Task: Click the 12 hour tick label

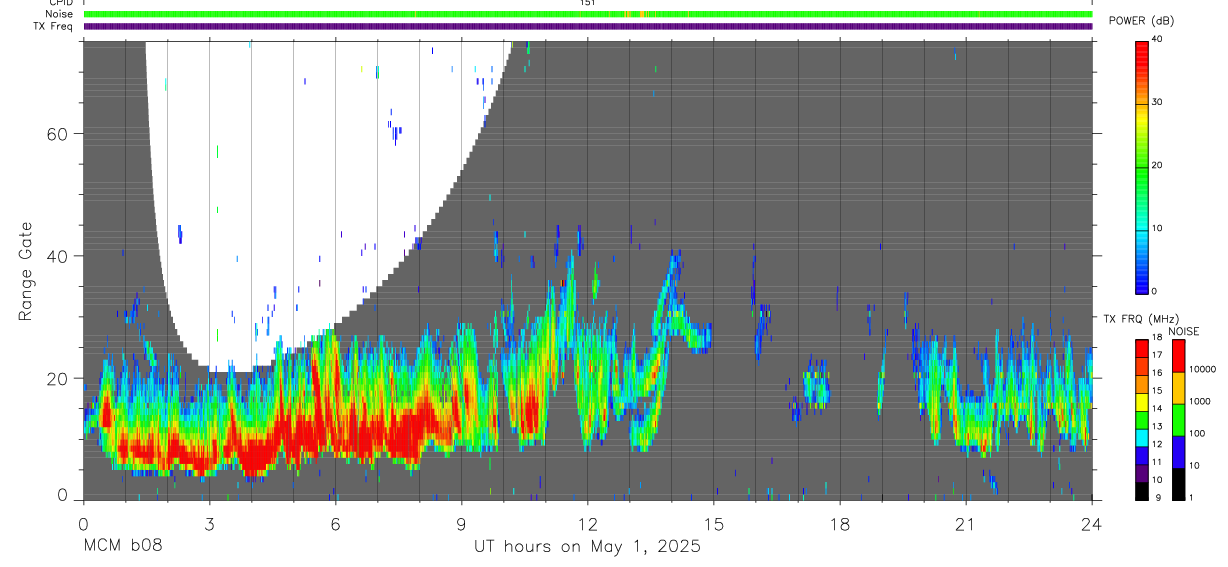Action: click(587, 523)
